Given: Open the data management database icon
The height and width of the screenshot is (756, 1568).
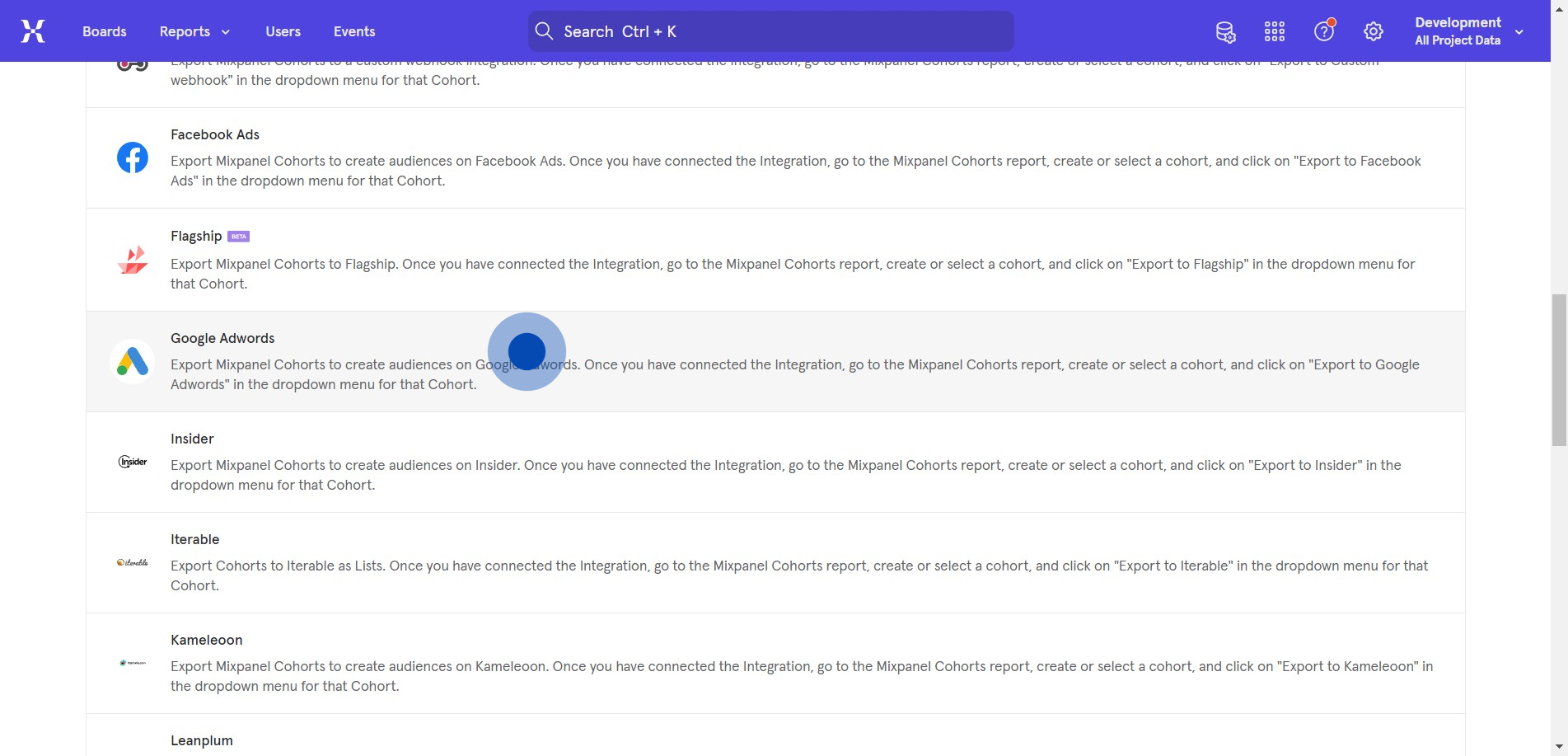Looking at the screenshot, I should tap(1225, 32).
